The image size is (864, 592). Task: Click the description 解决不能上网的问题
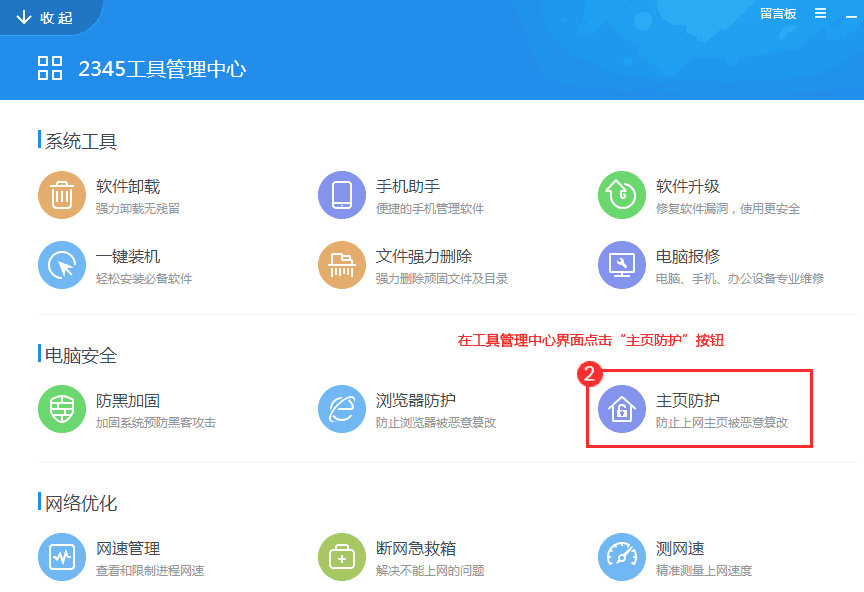point(430,571)
